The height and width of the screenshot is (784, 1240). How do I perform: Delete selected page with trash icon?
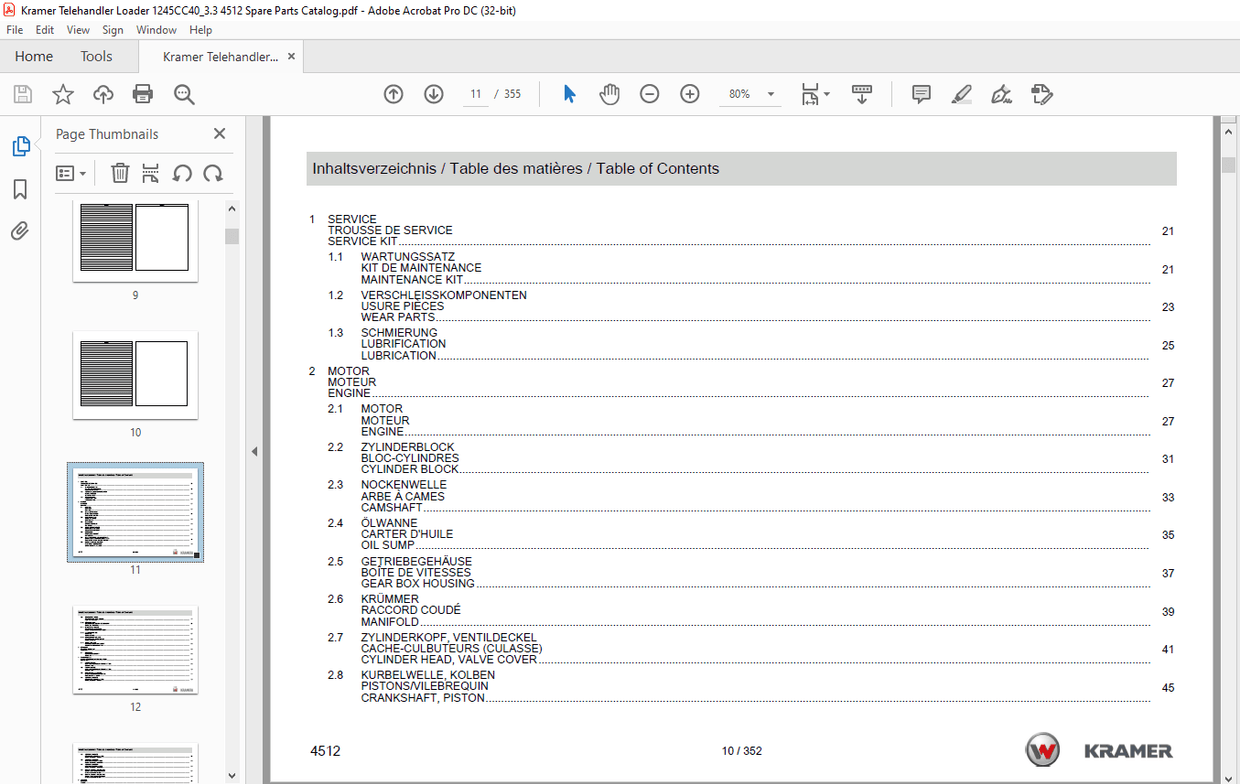click(120, 173)
